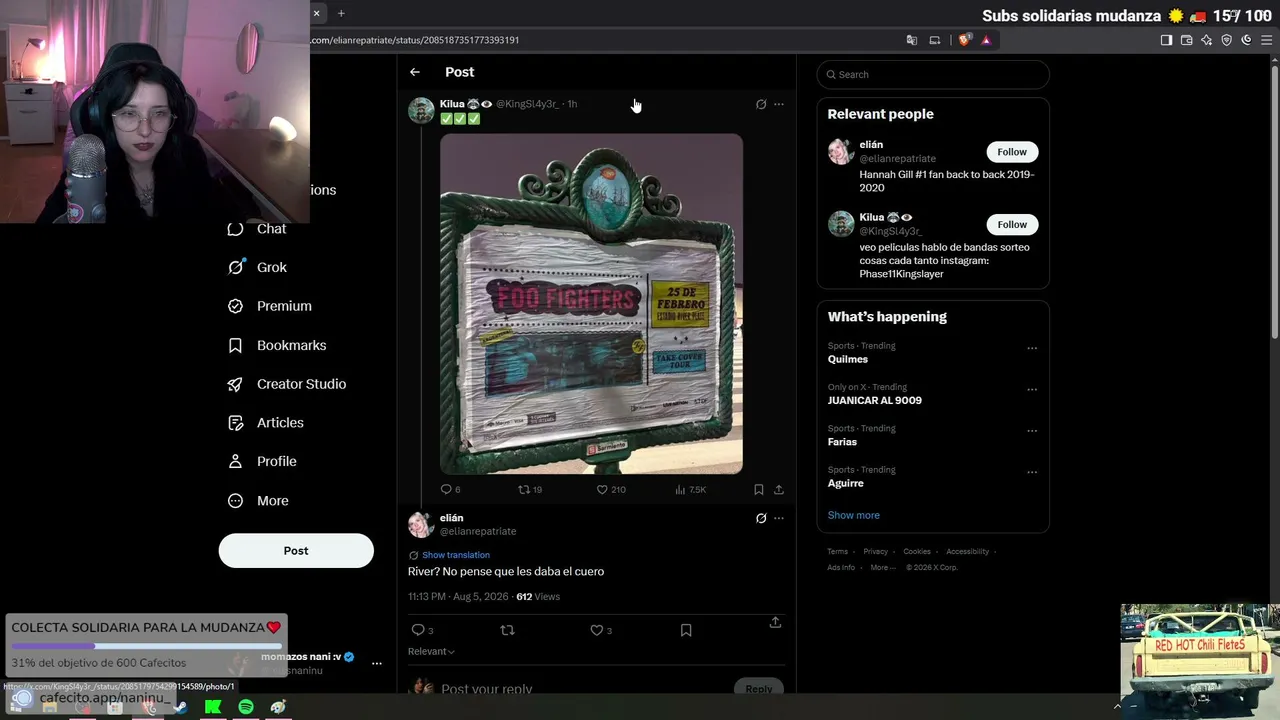
Task: Expand the Relevant replies sort dropdown
Action: tap(431, 652)
